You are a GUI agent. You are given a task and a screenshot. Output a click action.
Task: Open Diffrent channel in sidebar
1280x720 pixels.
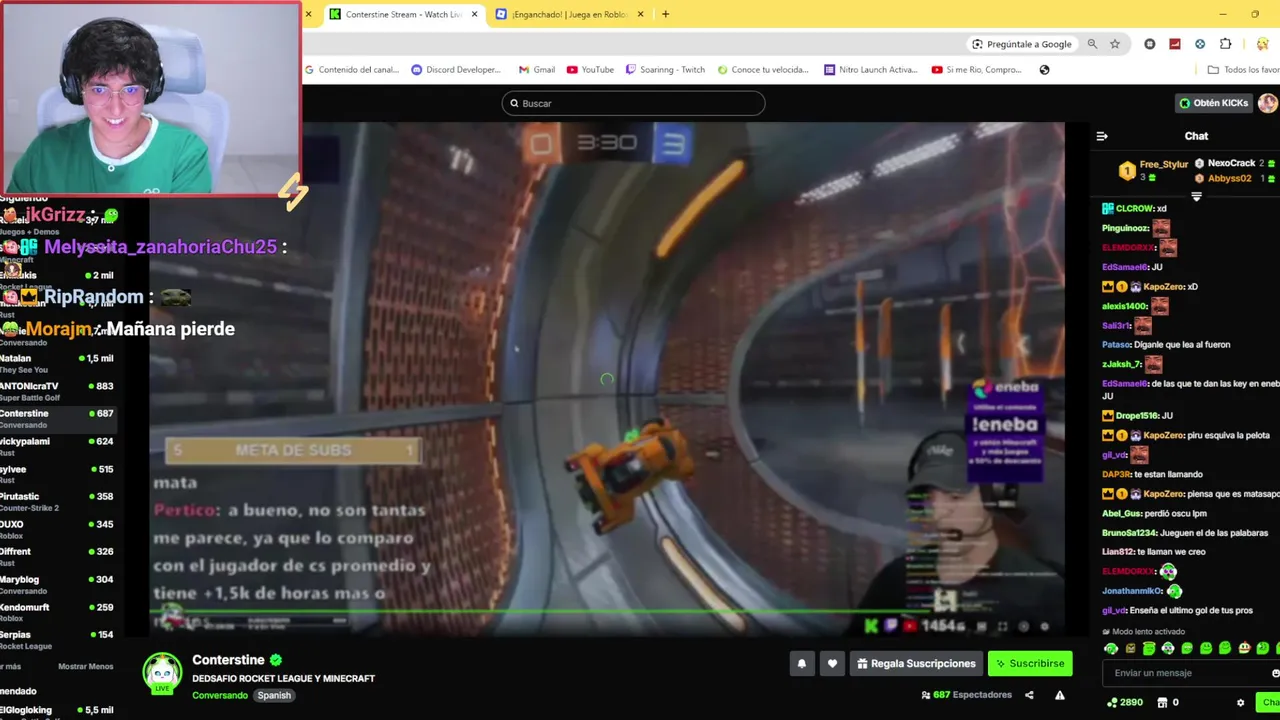pyautogui.click(x=57, y=556)
